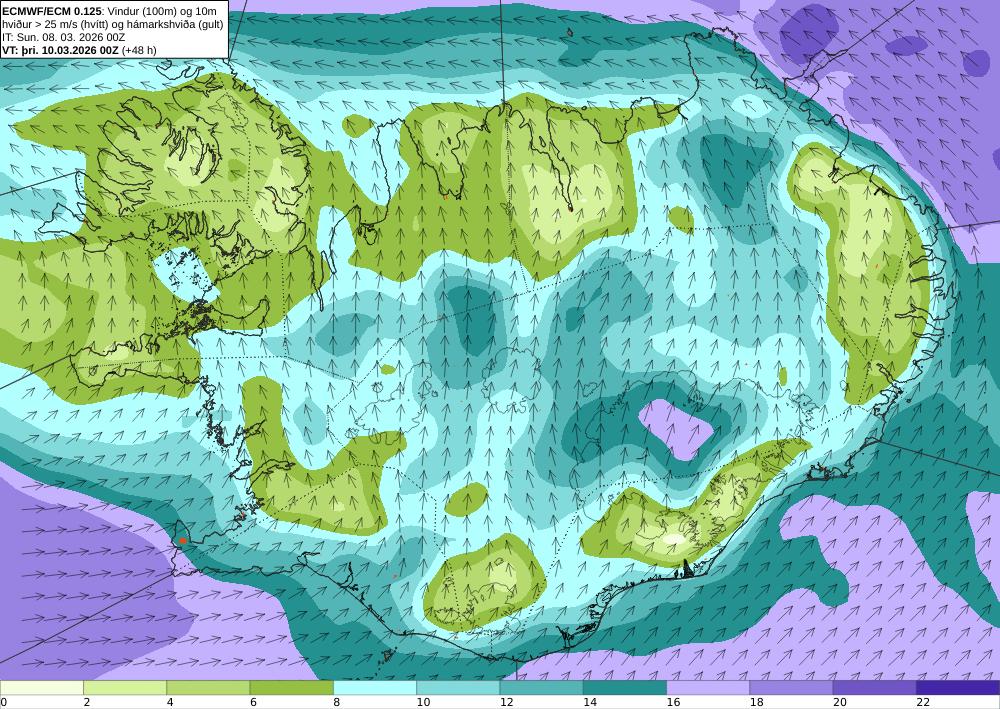Click the legend scale label "16"
The height and width of the screenshot is (709, 1000).
[673, 703]
